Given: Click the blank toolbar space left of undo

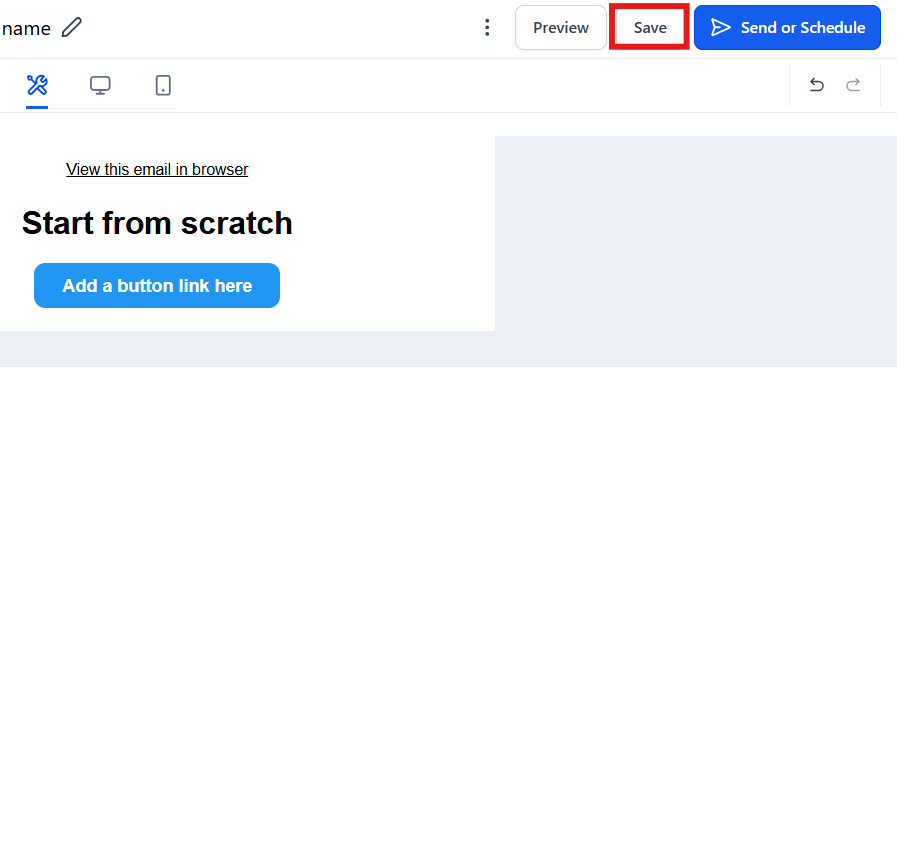Looking at the screenshot, I should [480, 85].
